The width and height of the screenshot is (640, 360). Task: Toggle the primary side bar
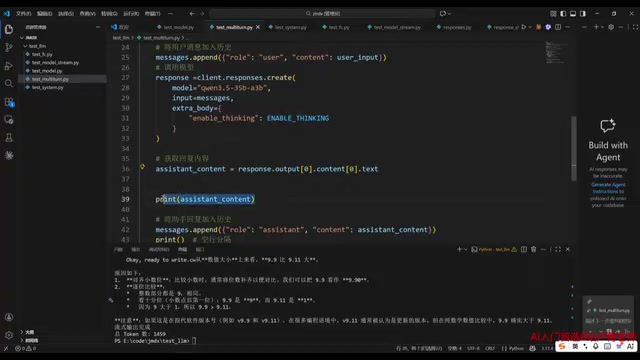(563, 13)
